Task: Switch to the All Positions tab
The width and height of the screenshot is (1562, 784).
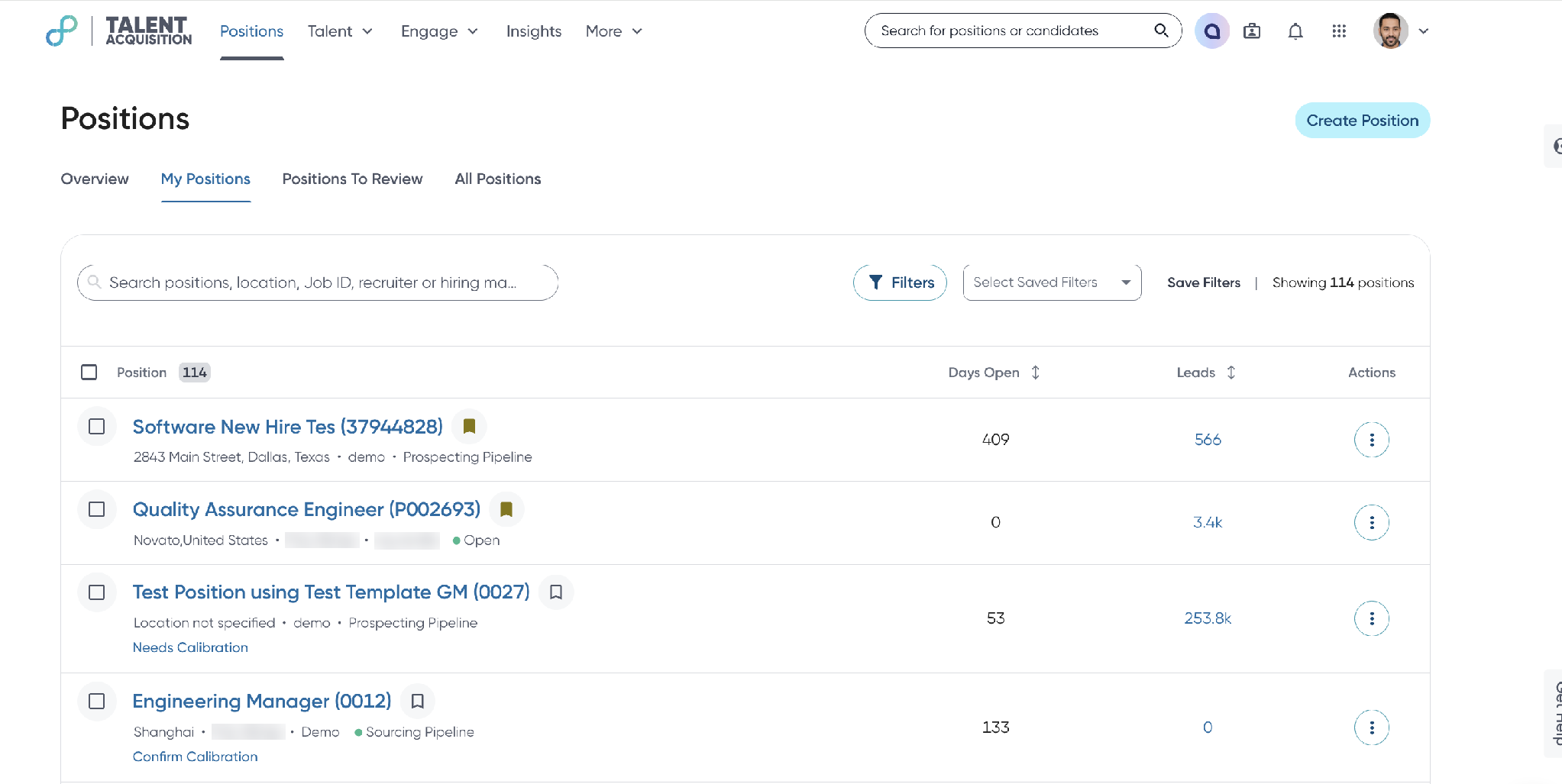Action: [x=498, y=179]
